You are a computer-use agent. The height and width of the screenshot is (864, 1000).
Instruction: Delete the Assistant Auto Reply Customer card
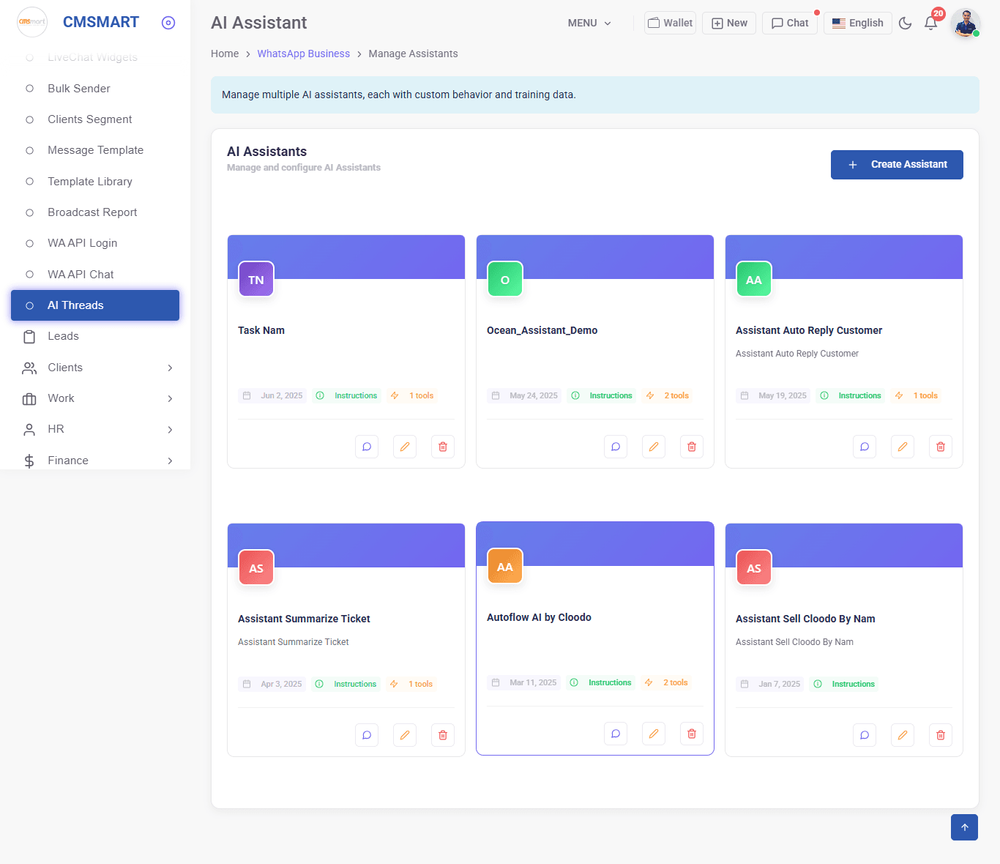coord(940,447)
